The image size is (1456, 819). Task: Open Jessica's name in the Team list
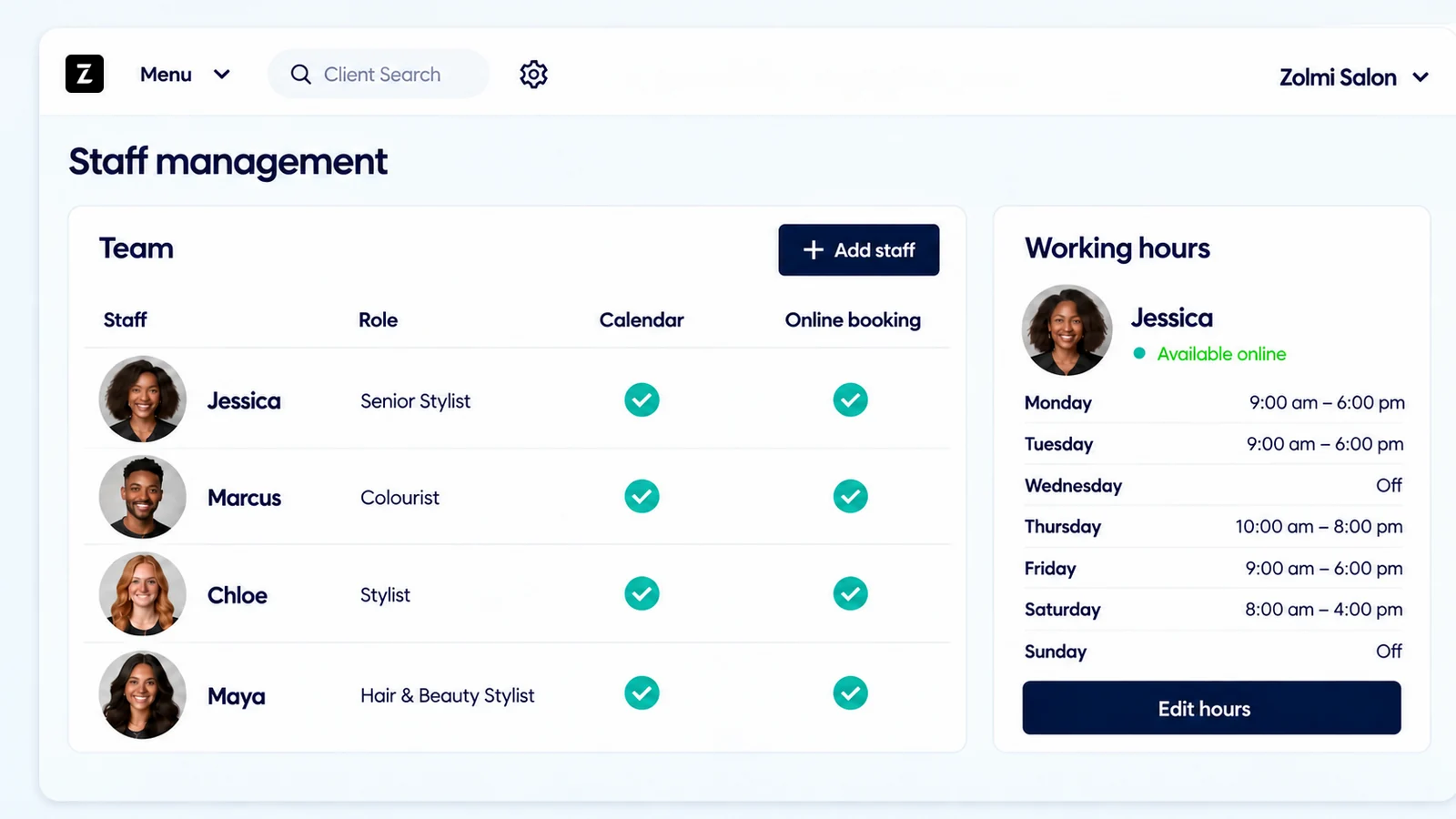244,401
